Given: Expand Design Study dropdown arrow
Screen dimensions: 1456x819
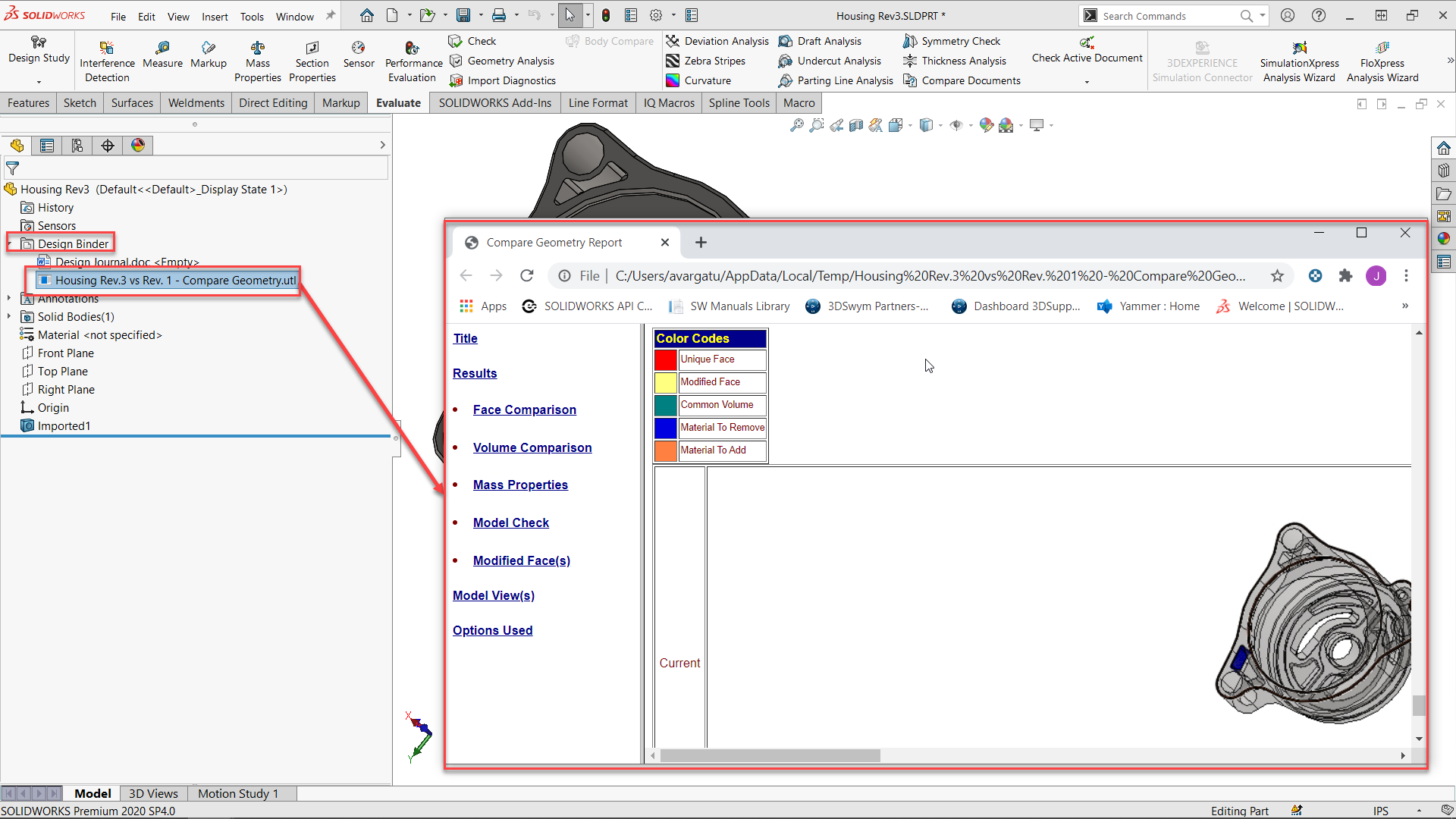Looking at the screenshot, I should point(39,81).
